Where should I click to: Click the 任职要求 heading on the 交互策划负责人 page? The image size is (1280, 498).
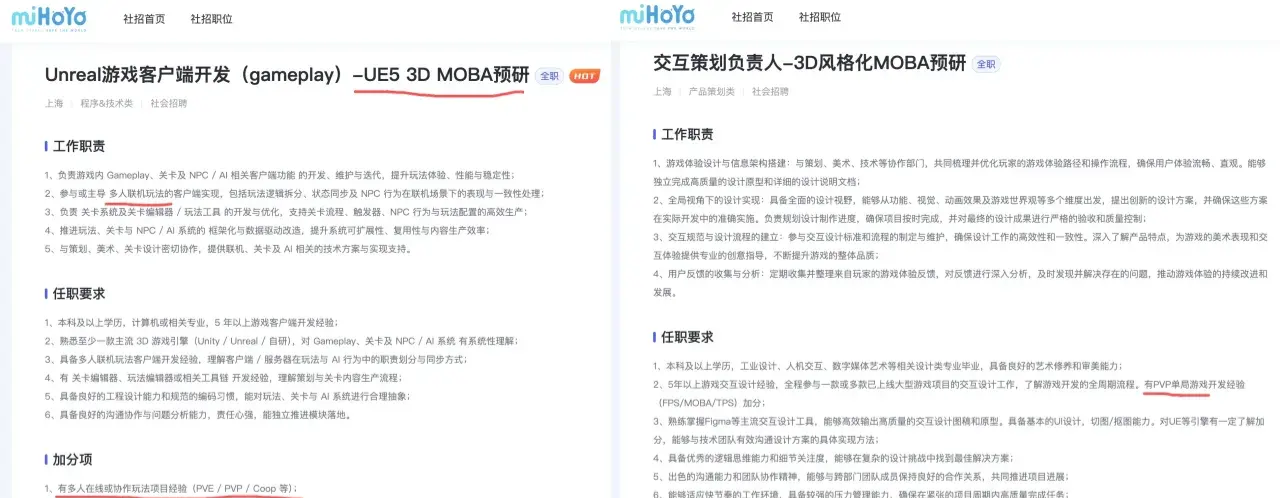tap(688, 337)
